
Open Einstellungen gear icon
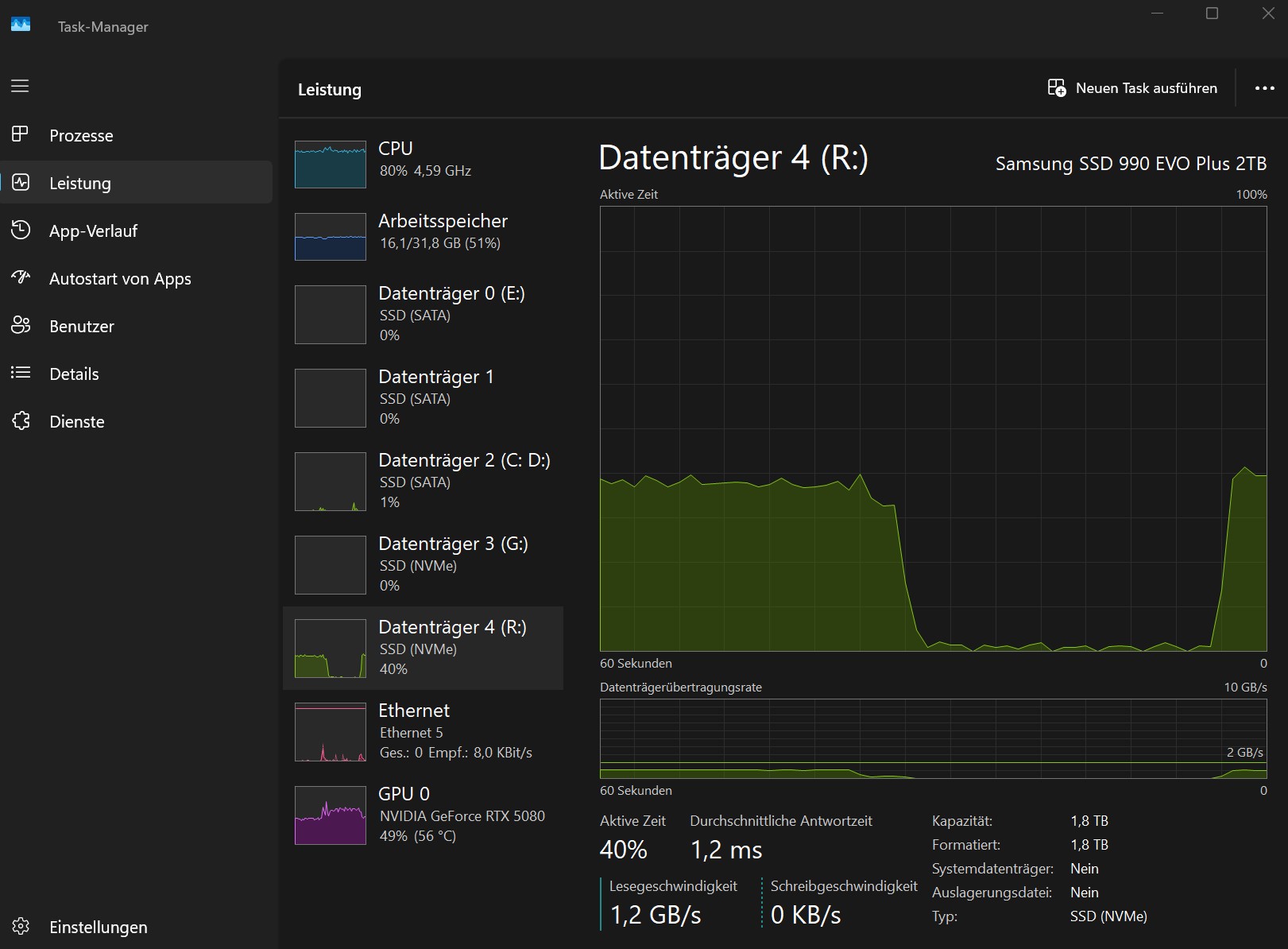(21, 927)
